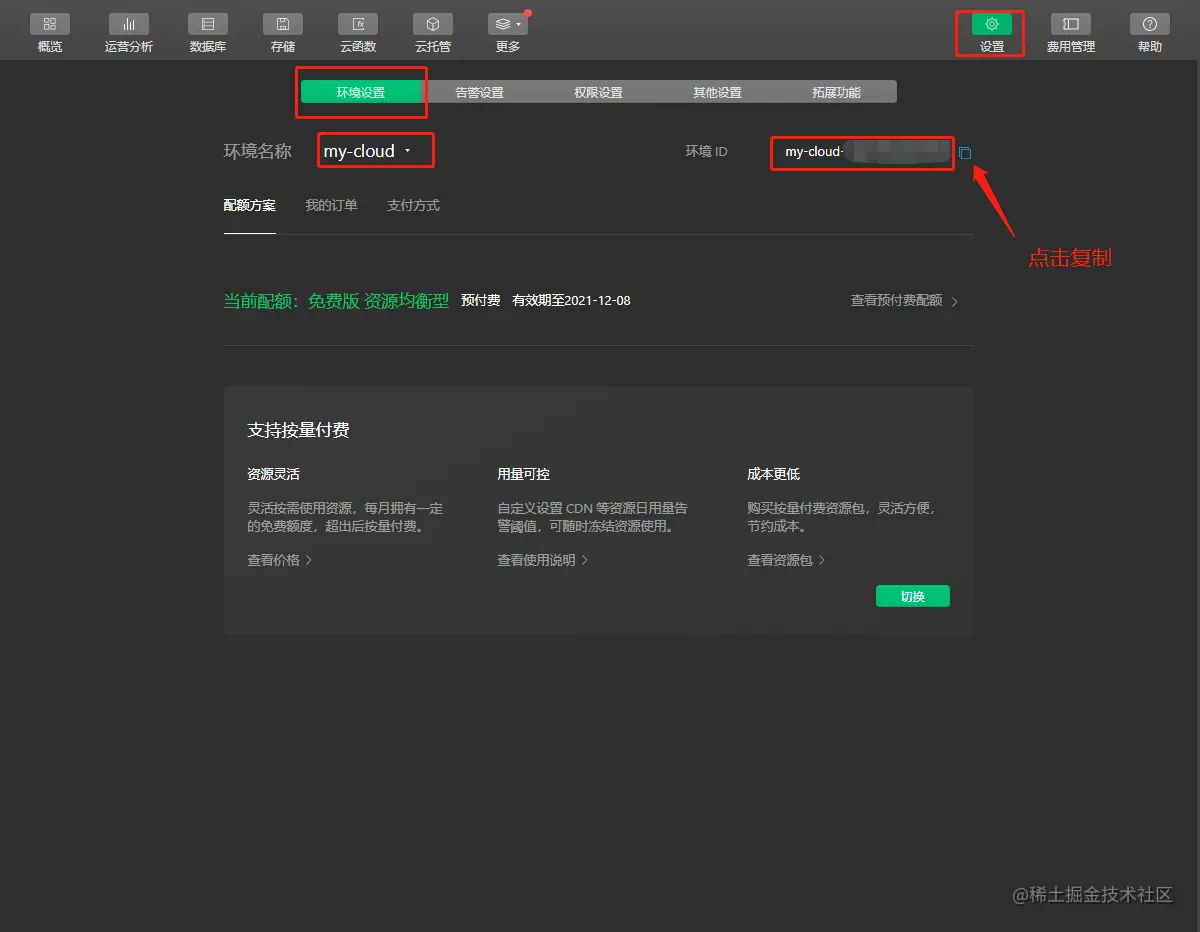Open the 云函数 cloud functions icon
This screenshot has width=1200, height=932.
pos(358,24)
